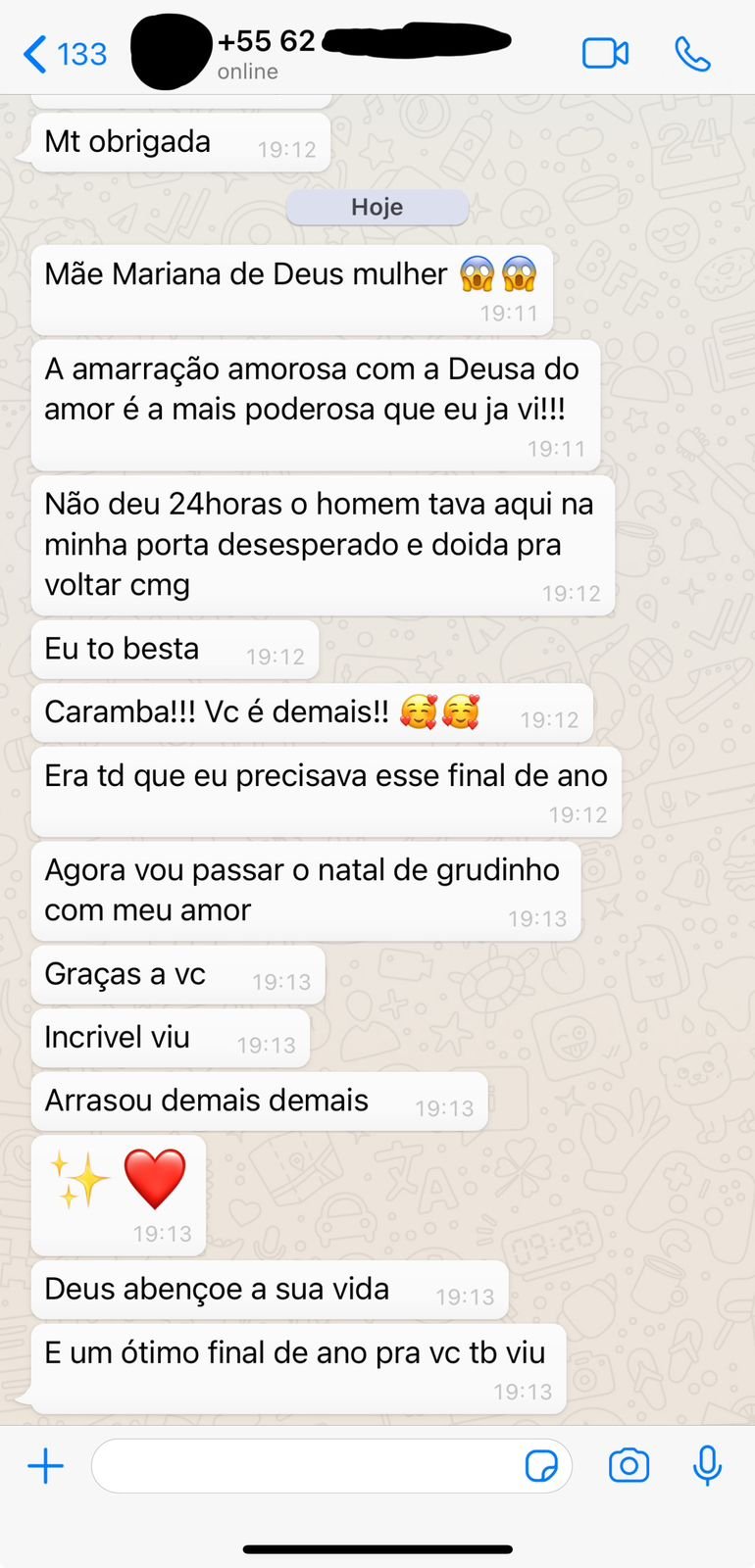755x1568 pixels.
Task: Open attachments with the plus icon
Action: coord(45,1466)
